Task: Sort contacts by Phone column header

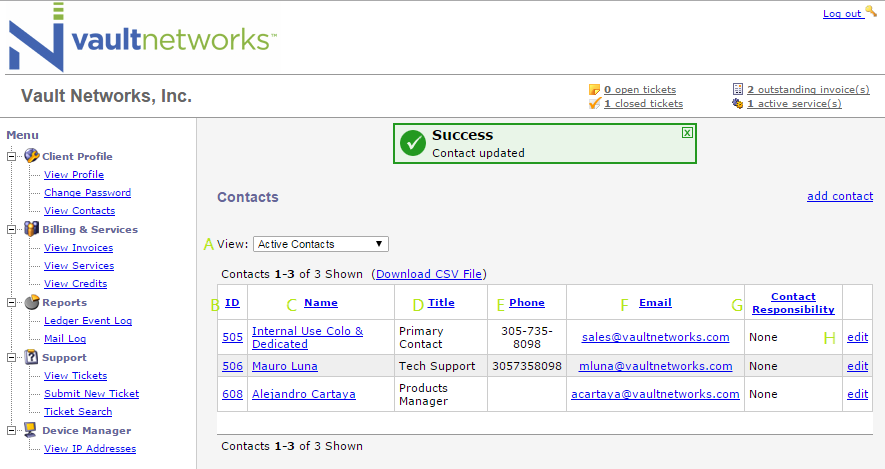Action: [527, 303]
